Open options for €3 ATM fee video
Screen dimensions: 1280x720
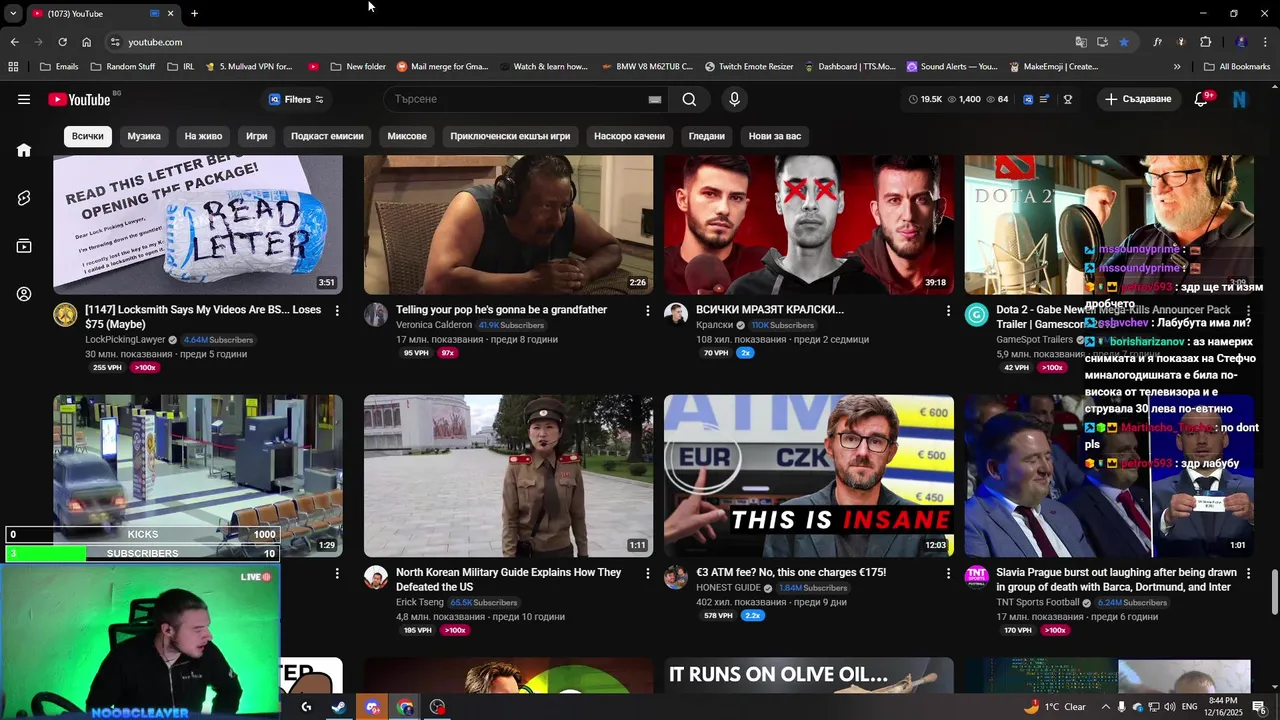[948, 574]
